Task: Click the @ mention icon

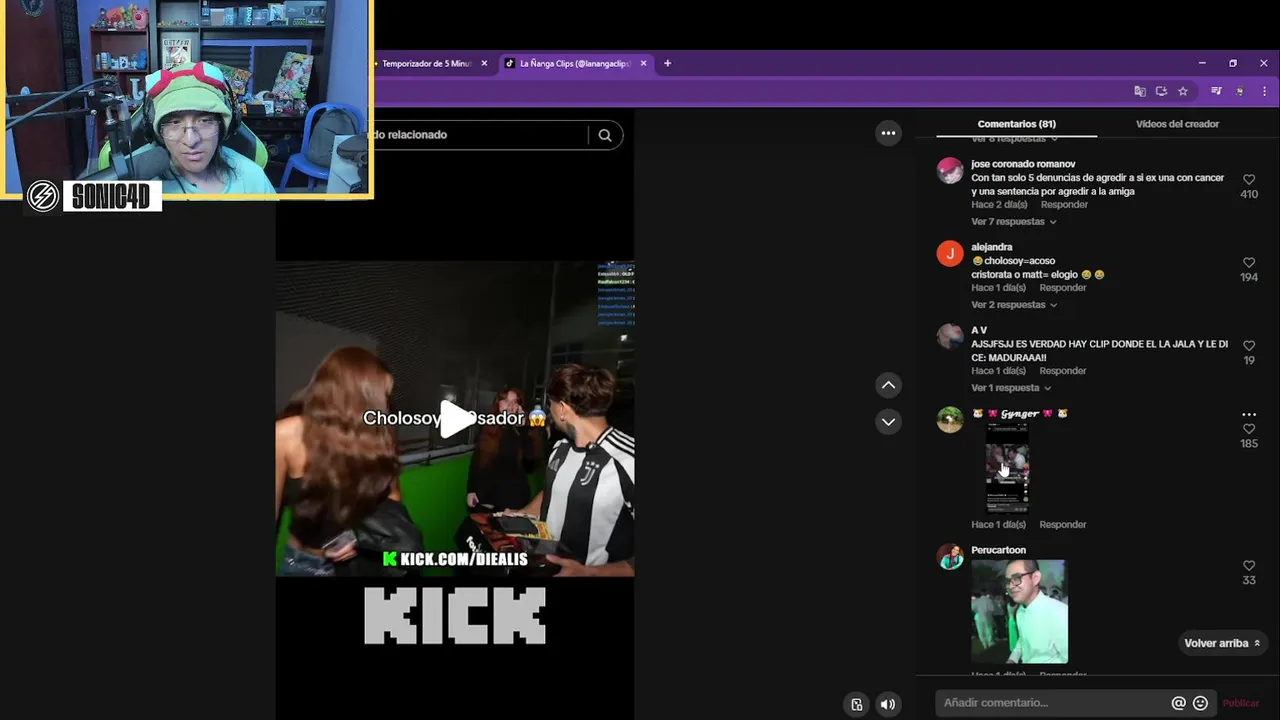Action: 1178,703
